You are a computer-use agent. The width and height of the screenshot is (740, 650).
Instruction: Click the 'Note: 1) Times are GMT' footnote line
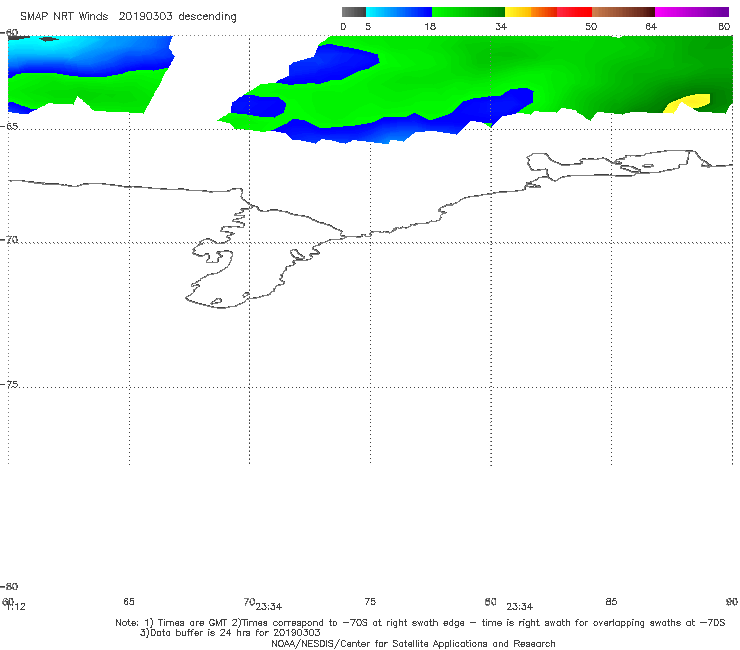click(420, 623)
